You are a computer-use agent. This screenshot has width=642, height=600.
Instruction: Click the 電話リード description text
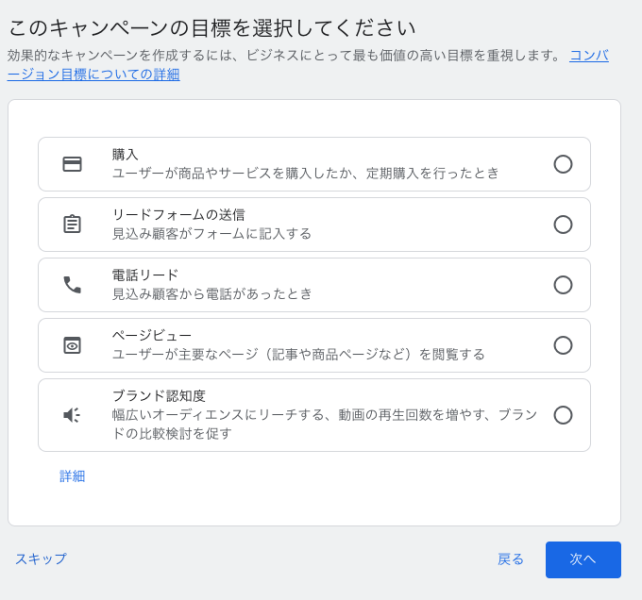click(x=212, y=294)
